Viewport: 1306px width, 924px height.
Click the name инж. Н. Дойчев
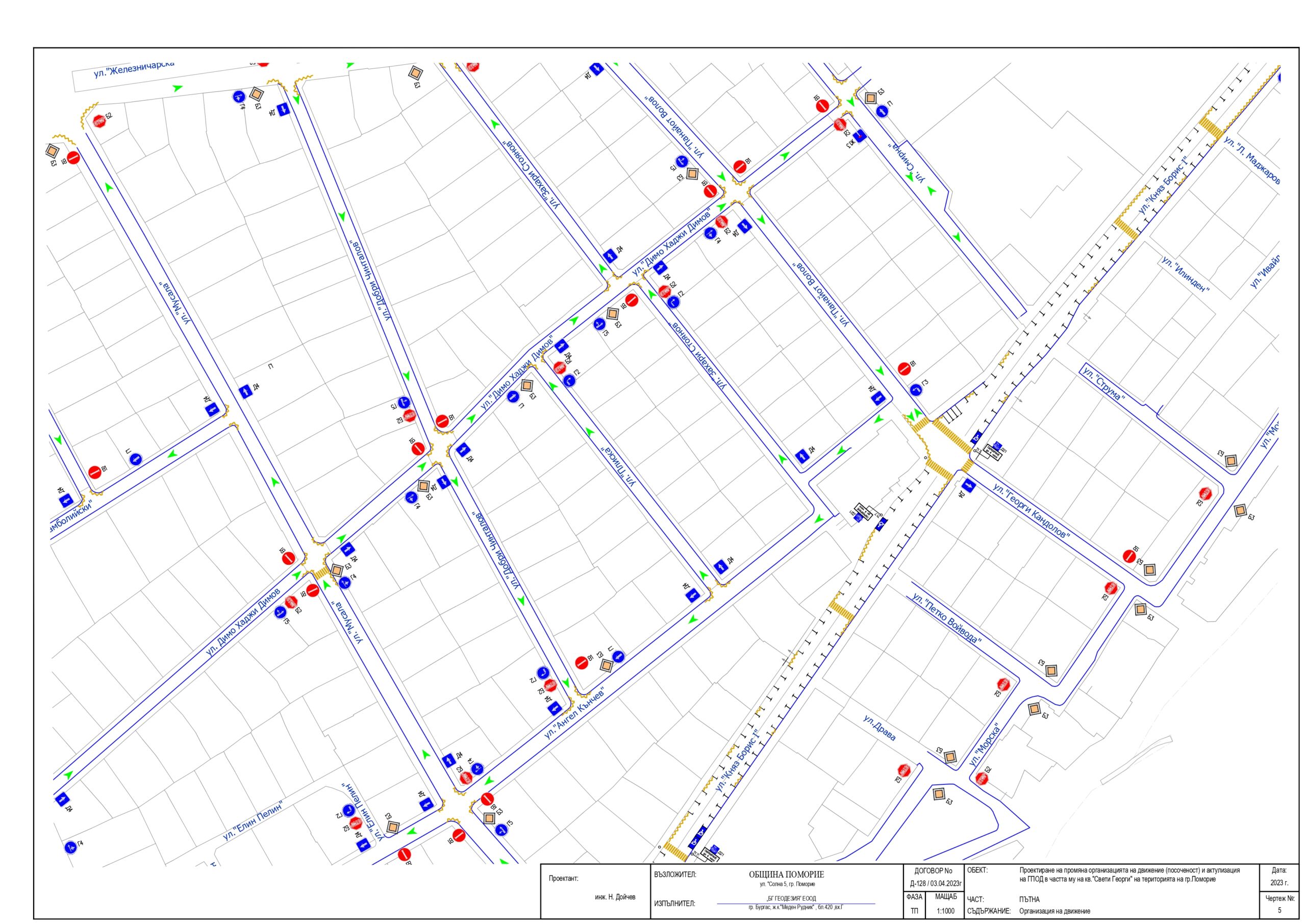(x=615, y=897)
